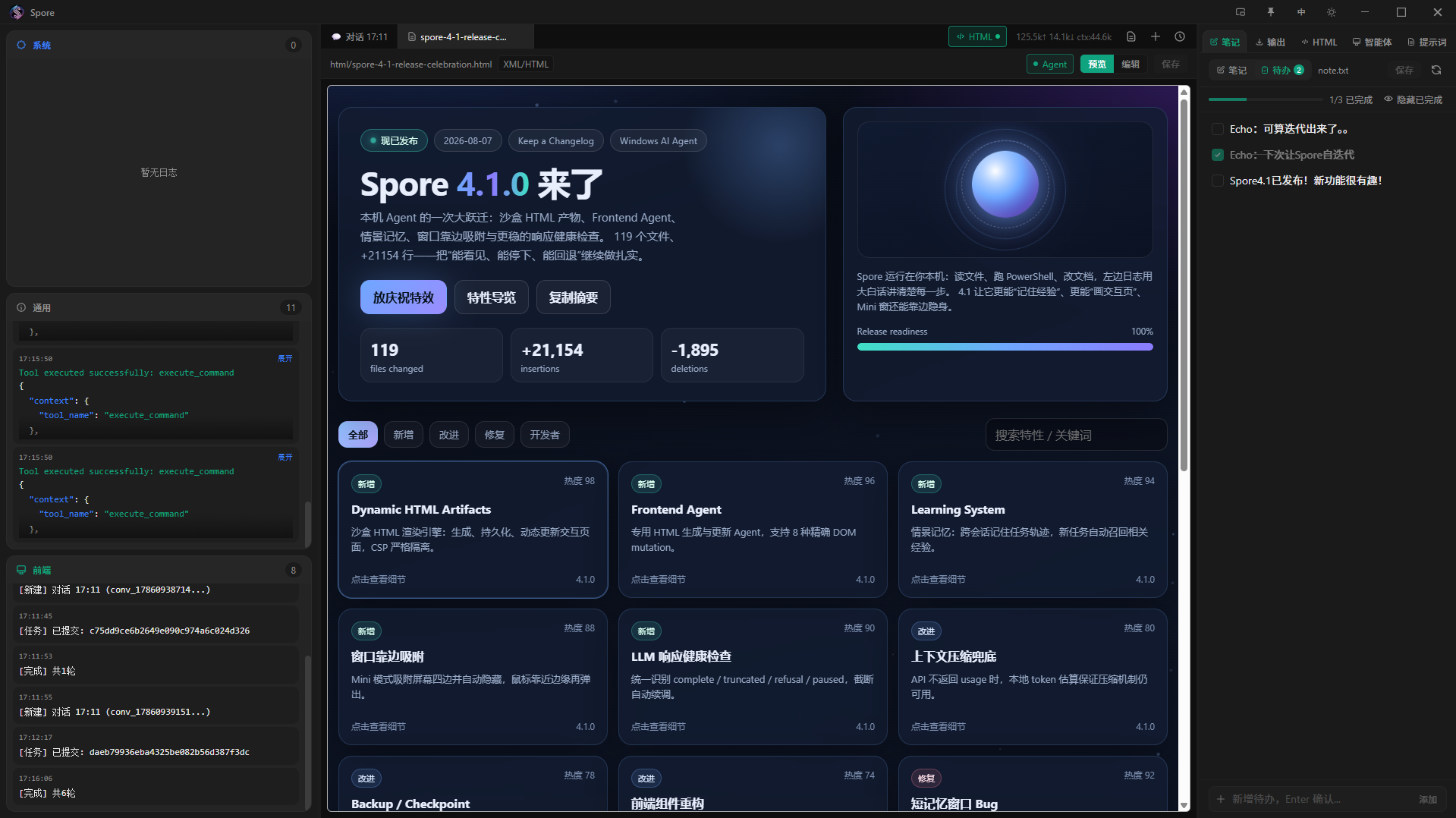Toggle the Agent mode button
The height and width of the screenshot is (818, 1456).
coord(1050,64)
